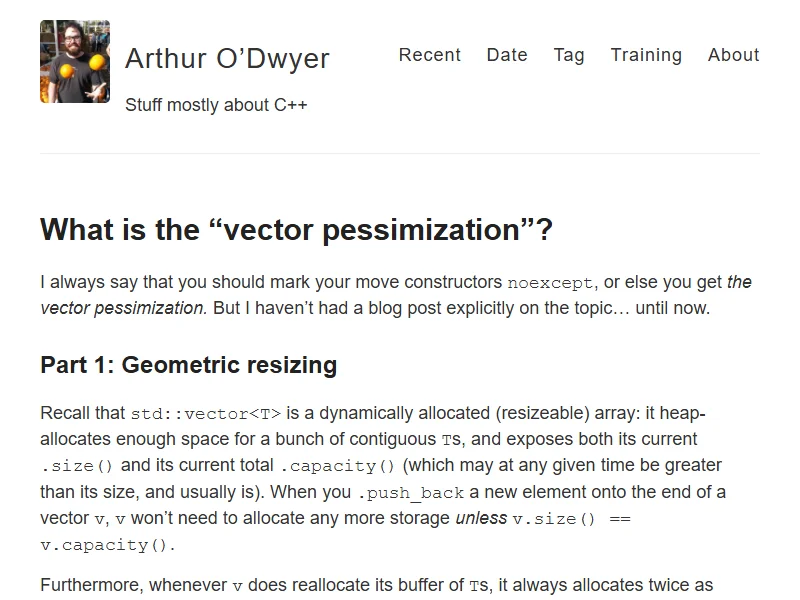Click the noexcept code keyword
The image size is (800, 600).
pos(550,283)
